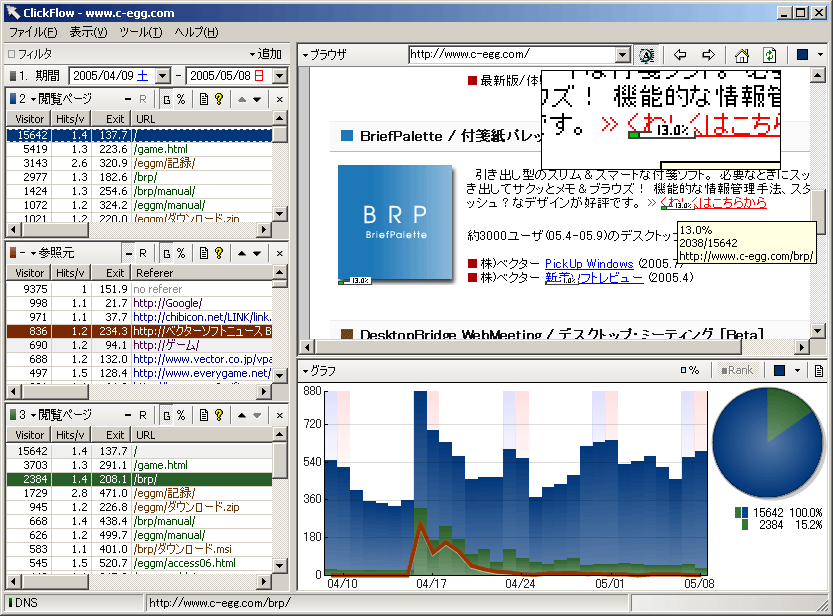This screenshot has height=616, width=833.
Task: Click the minus button in 参照元 panel
Action: (x=128, y=253)
